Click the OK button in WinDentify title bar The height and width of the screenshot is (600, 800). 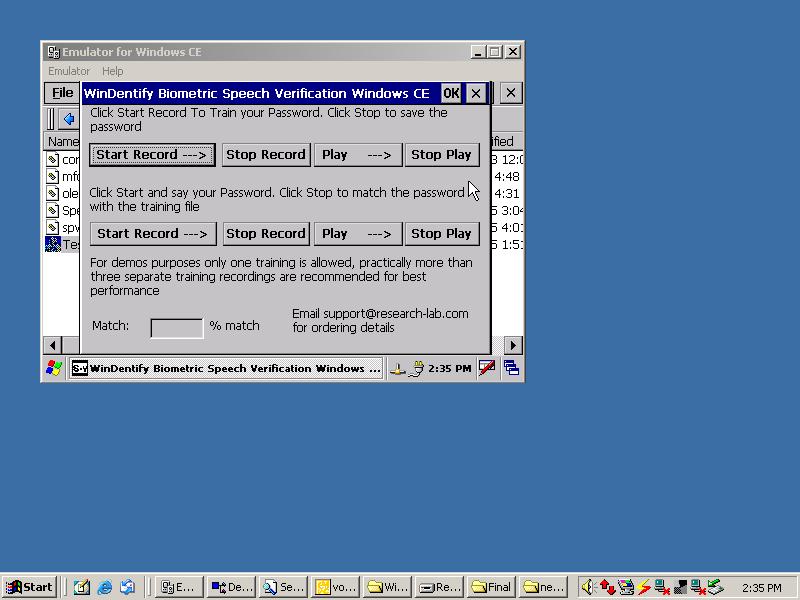[451, 93]
